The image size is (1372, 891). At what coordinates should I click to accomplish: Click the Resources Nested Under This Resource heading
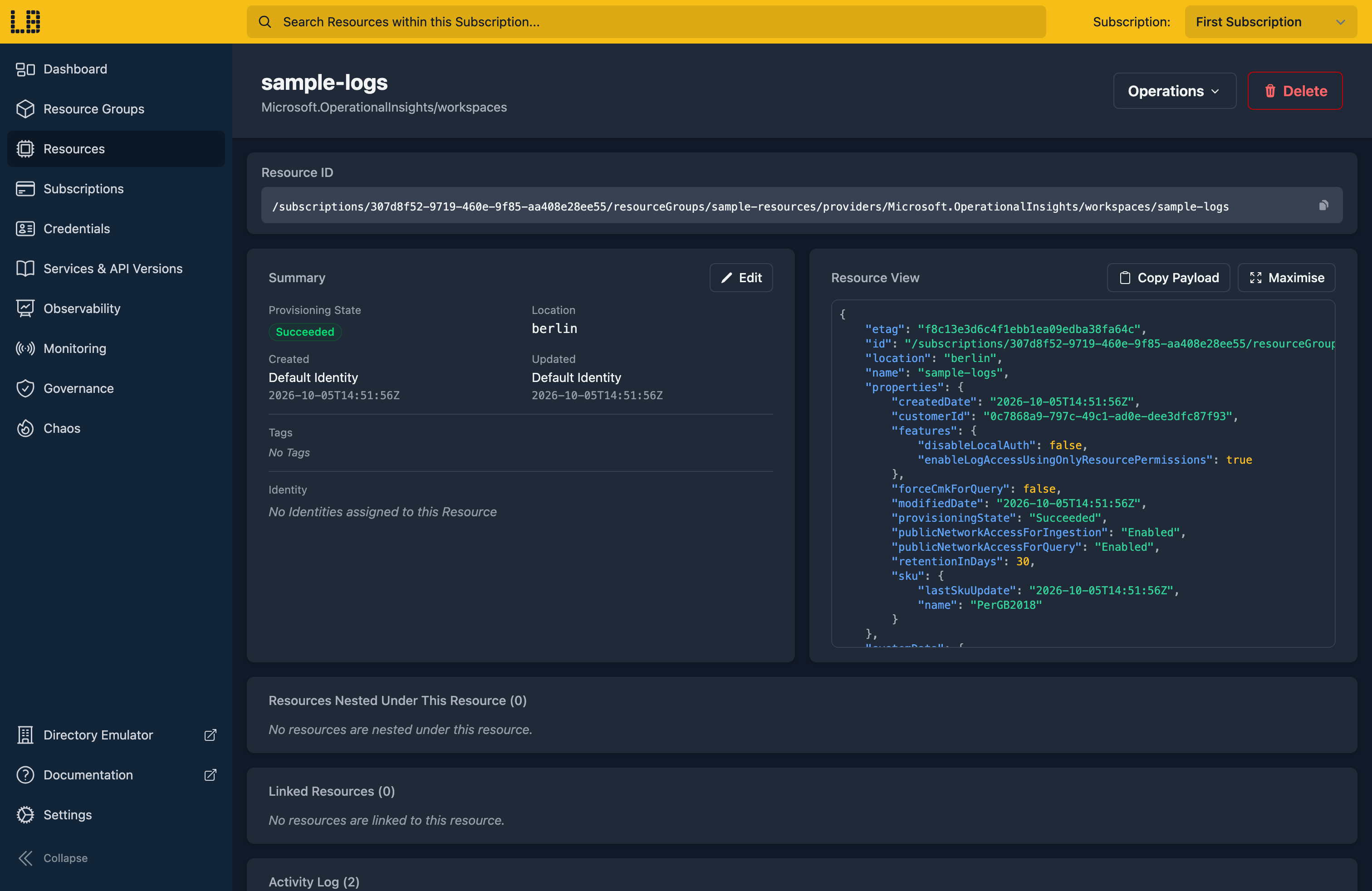(x=397, y=700)
